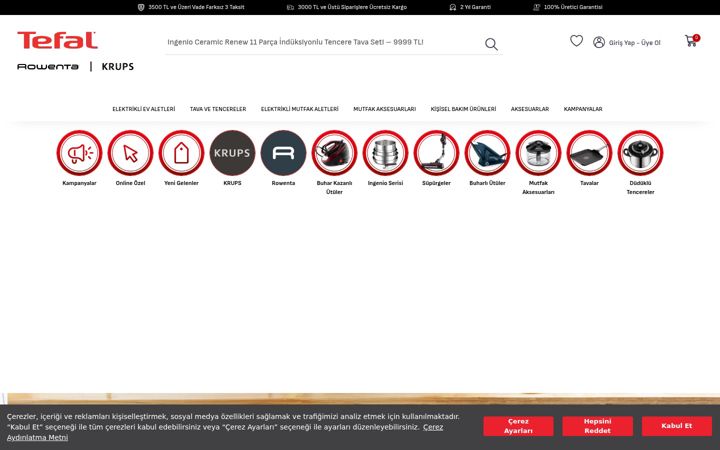720x450 pixels.
Task: Click Giriş Yap - Üye Ol link
Action: click(635, 43)
